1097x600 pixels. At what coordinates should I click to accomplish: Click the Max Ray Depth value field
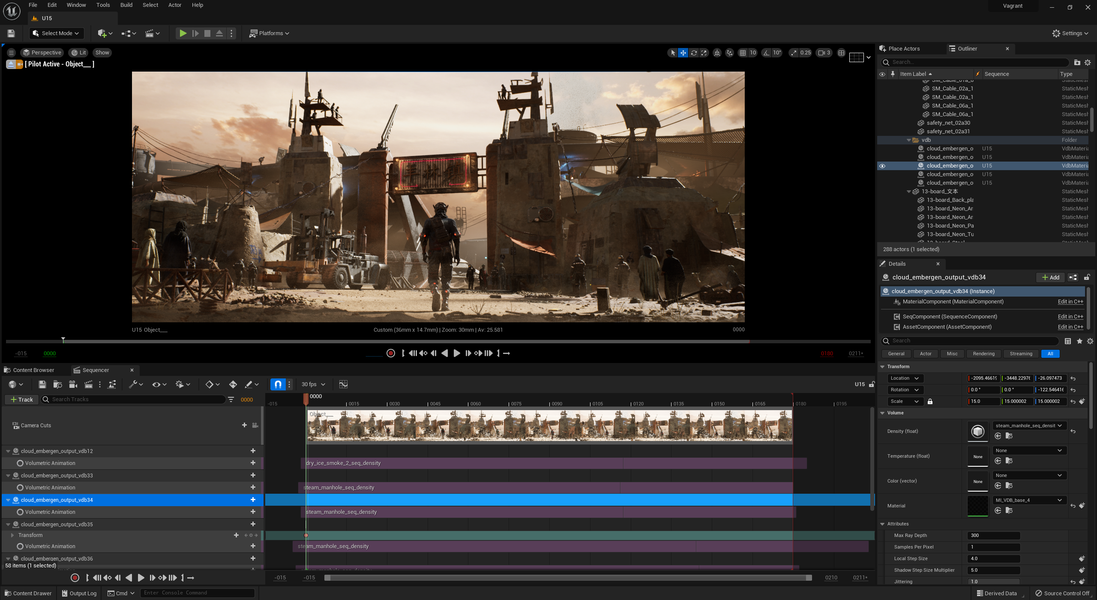point(994,536)
